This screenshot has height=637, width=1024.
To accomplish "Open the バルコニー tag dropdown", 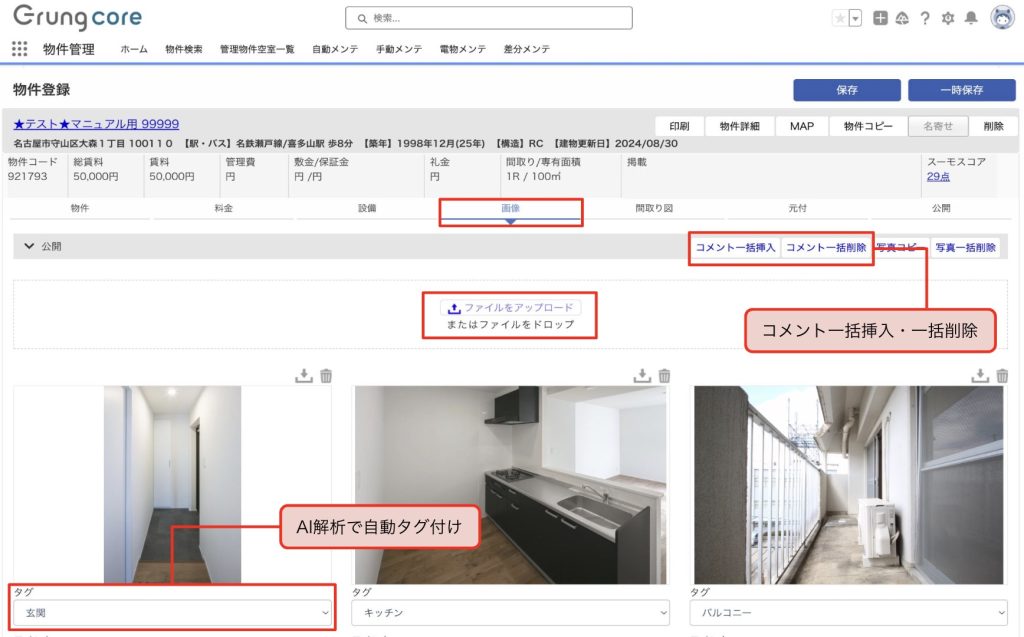I will (848, 612).
